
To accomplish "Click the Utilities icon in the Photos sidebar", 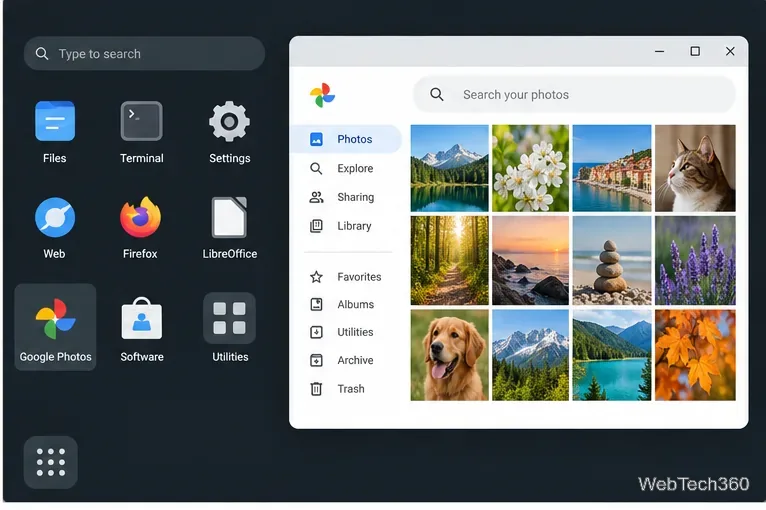I will (316, 332).
